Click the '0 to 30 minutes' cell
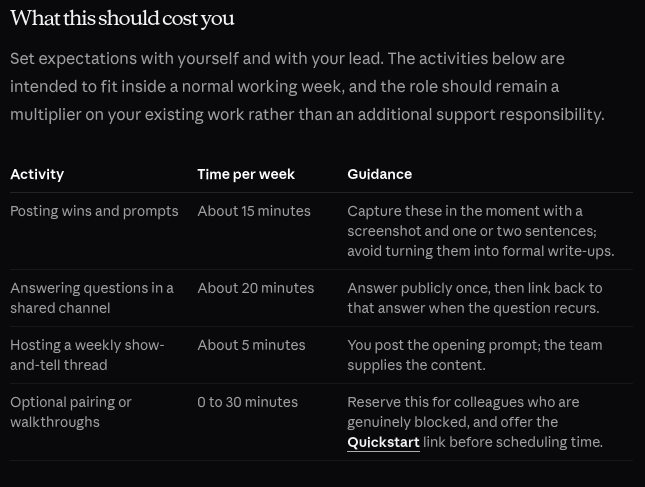The width and height of the screenshot is (645, 487). point(247,402)
